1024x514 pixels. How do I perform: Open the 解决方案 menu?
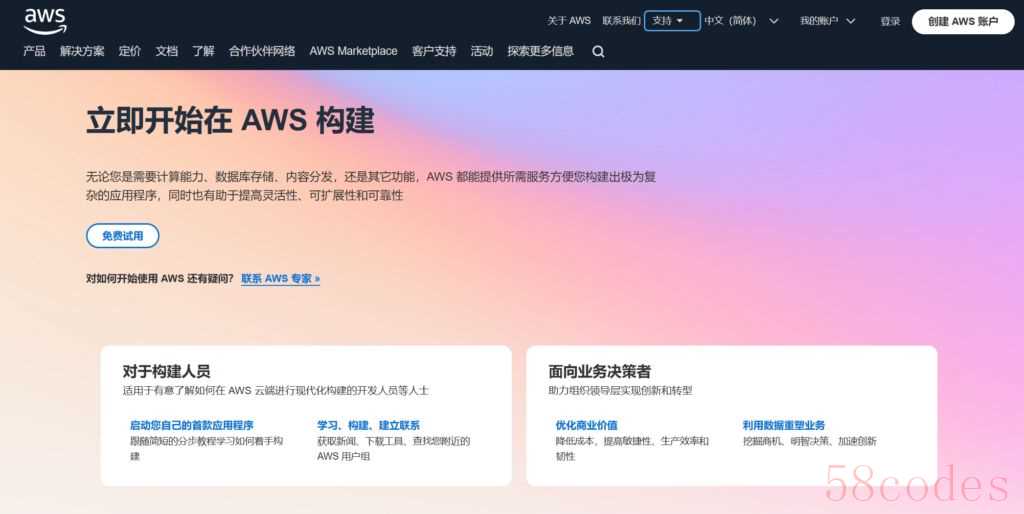click(x=82, y=51)
